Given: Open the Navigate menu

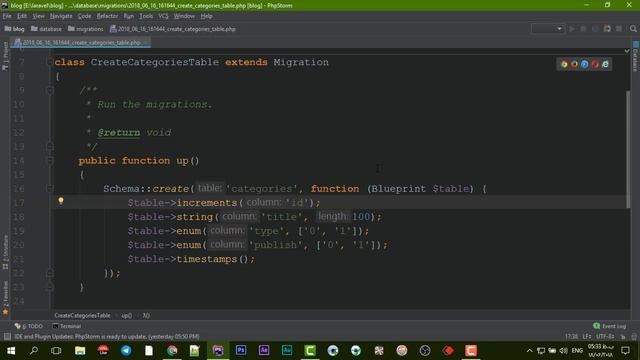Looking at the screenshot, I should pyautogui.click(x=61, y=16).
